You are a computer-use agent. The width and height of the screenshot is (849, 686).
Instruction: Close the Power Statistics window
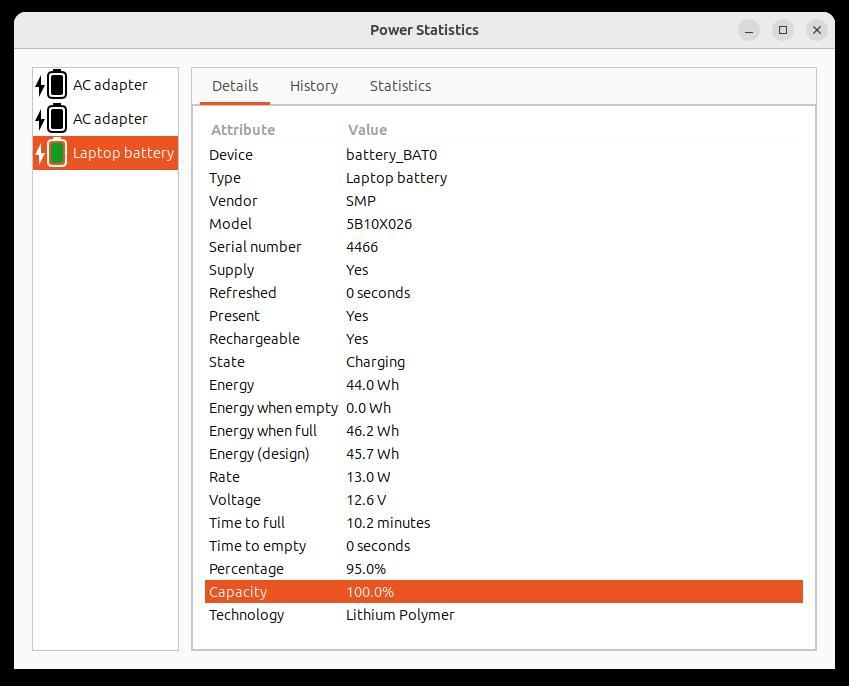817,30
